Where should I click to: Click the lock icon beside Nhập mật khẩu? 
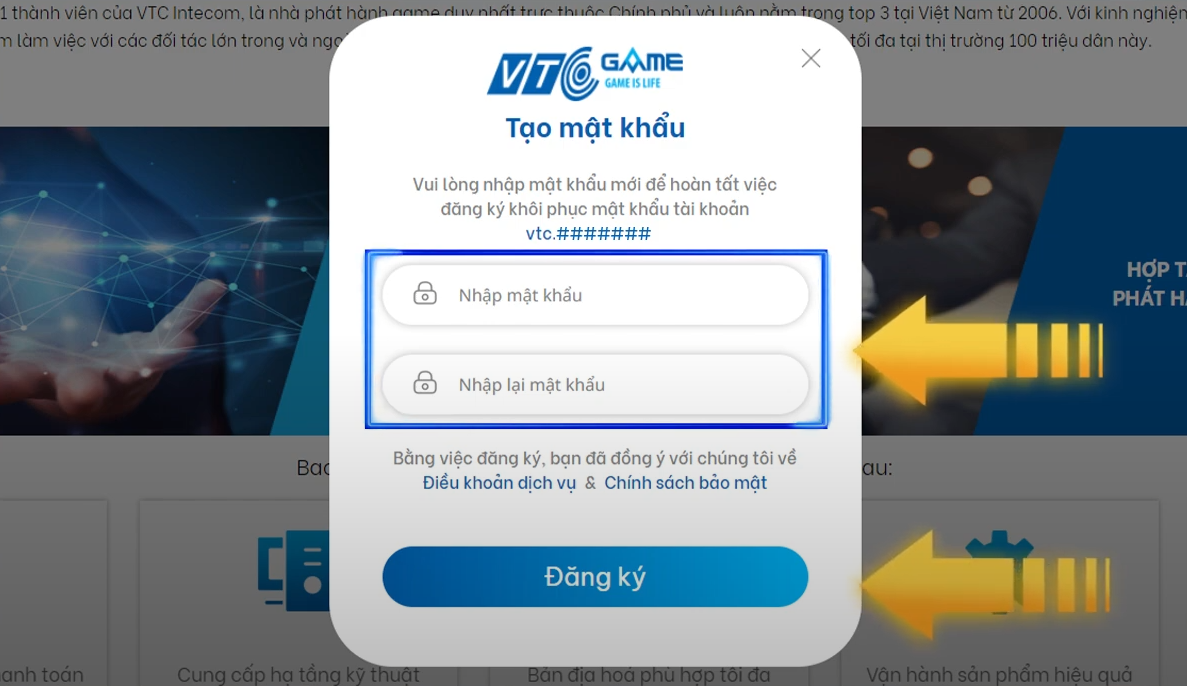pyautogui.click(x=425, y=294)
